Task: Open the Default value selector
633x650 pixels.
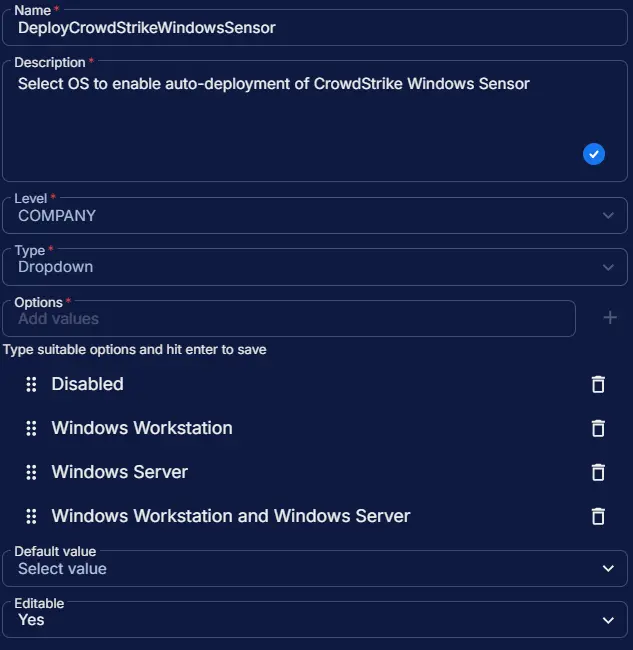Action: click(x=314, y=569)
